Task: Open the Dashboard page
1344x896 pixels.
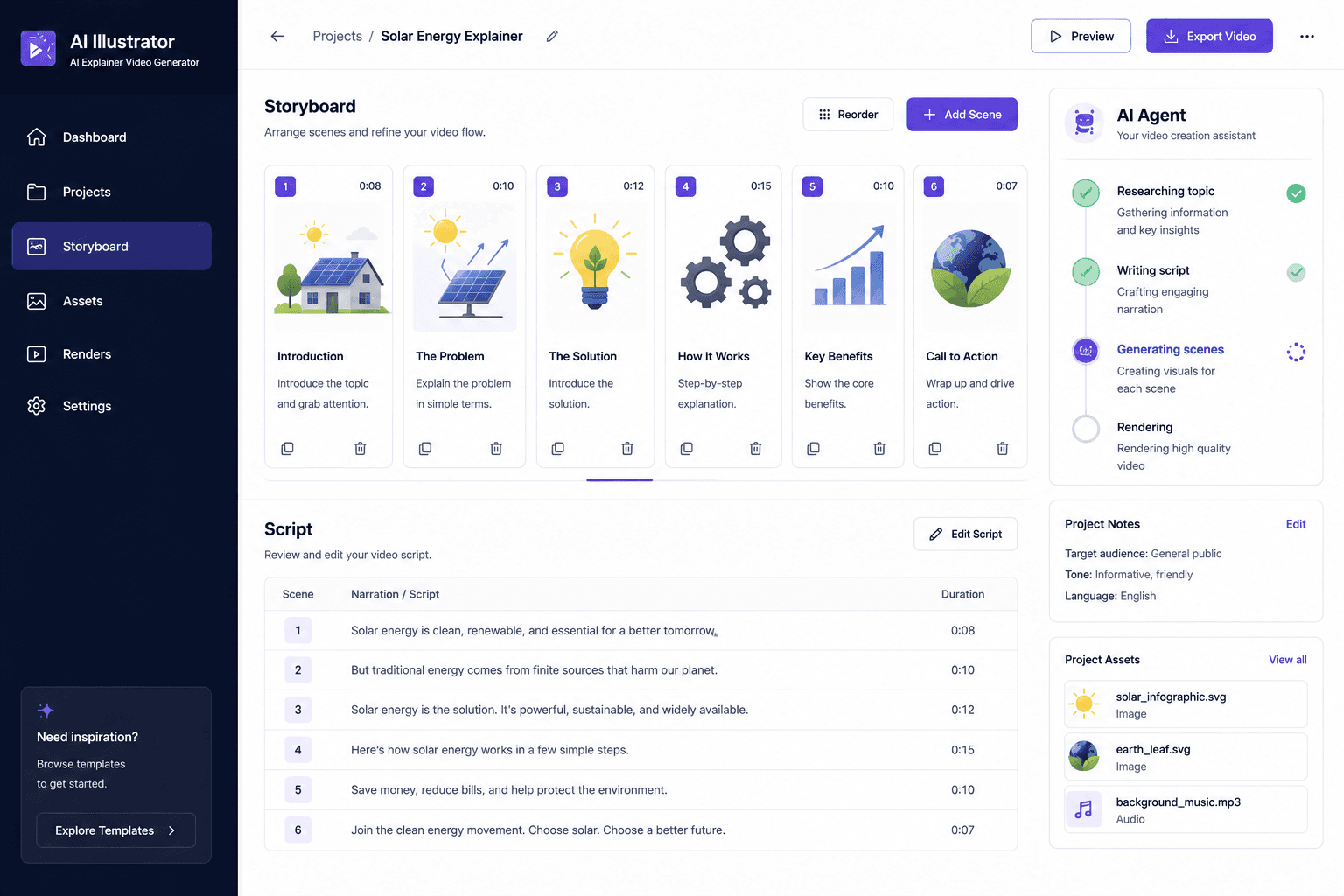Action: pyautogui.click(x=112, y=137)
